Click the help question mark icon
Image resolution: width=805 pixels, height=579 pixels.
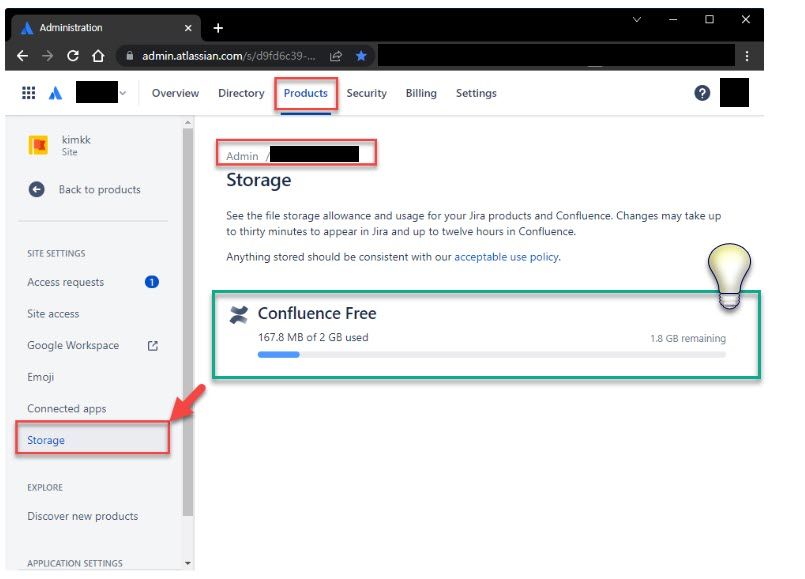702,93
